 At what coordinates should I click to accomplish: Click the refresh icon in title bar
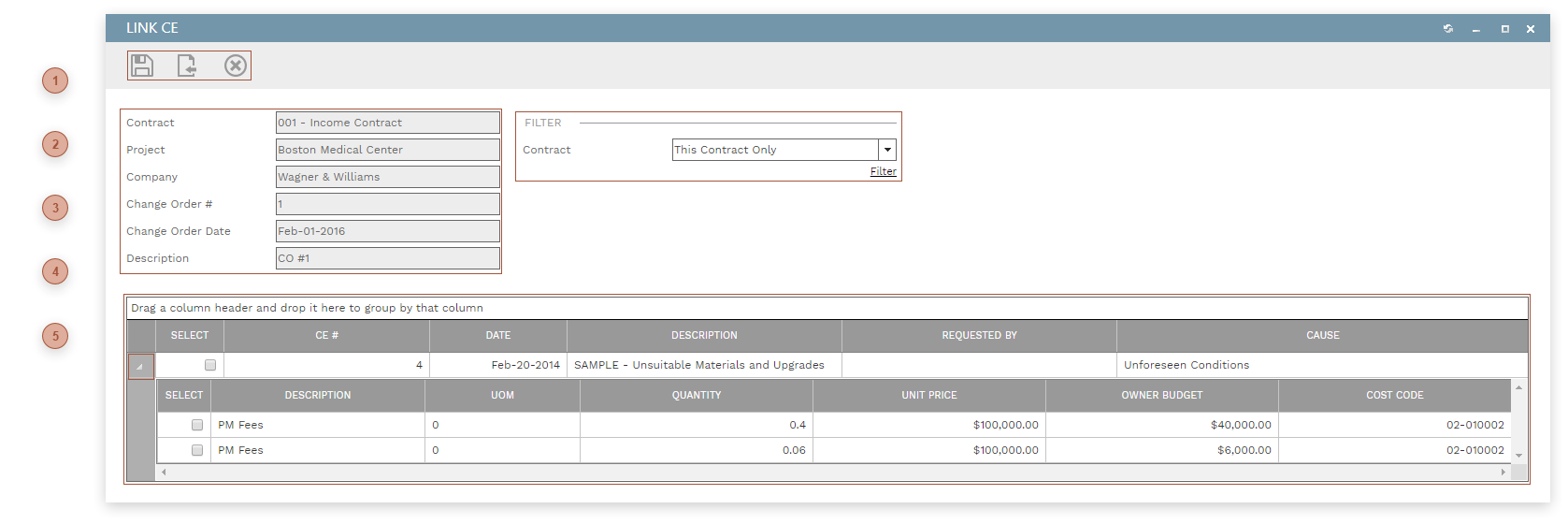[1448, 29]
